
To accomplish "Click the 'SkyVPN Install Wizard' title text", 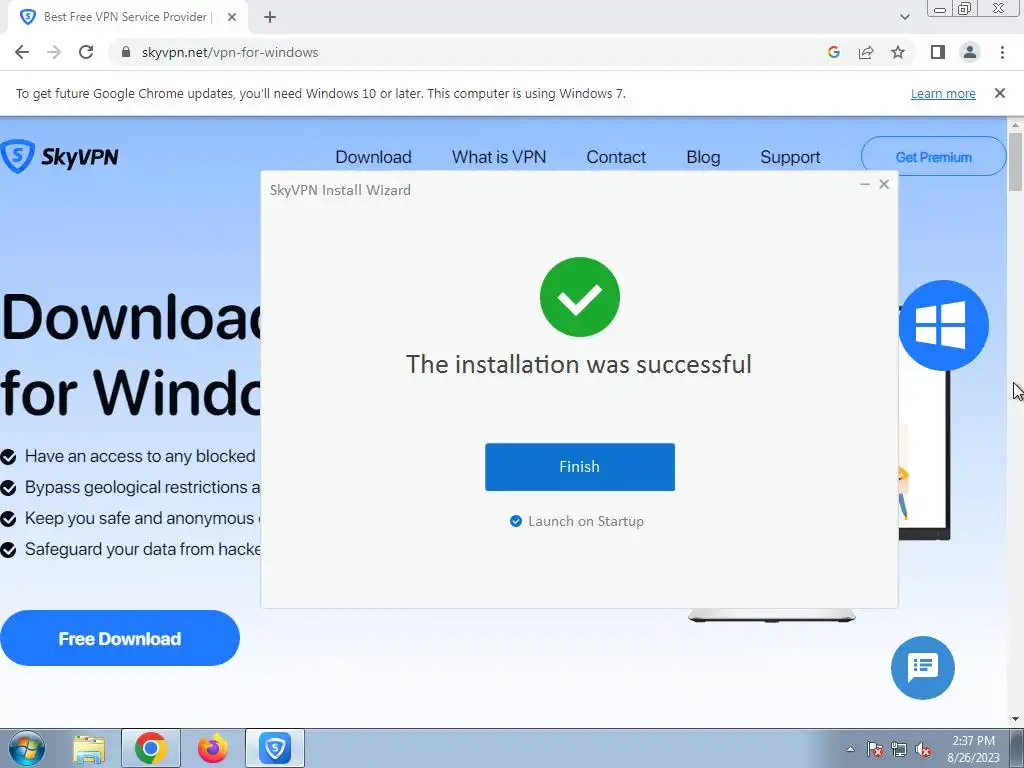I will pos(340,190).
